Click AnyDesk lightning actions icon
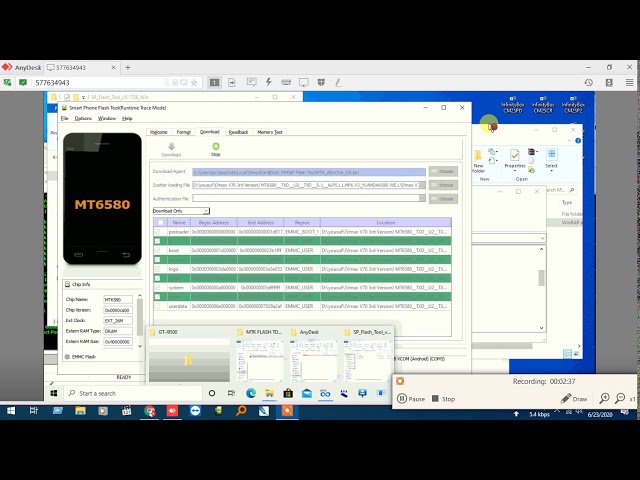Viewport: 640px width, 480px height. click(269, 82)
